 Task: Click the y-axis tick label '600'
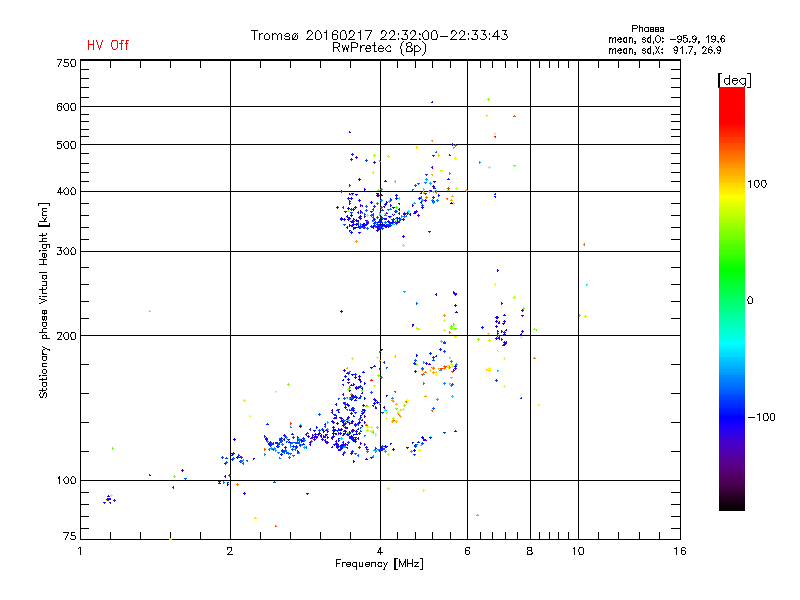click(x=66, y=107)
